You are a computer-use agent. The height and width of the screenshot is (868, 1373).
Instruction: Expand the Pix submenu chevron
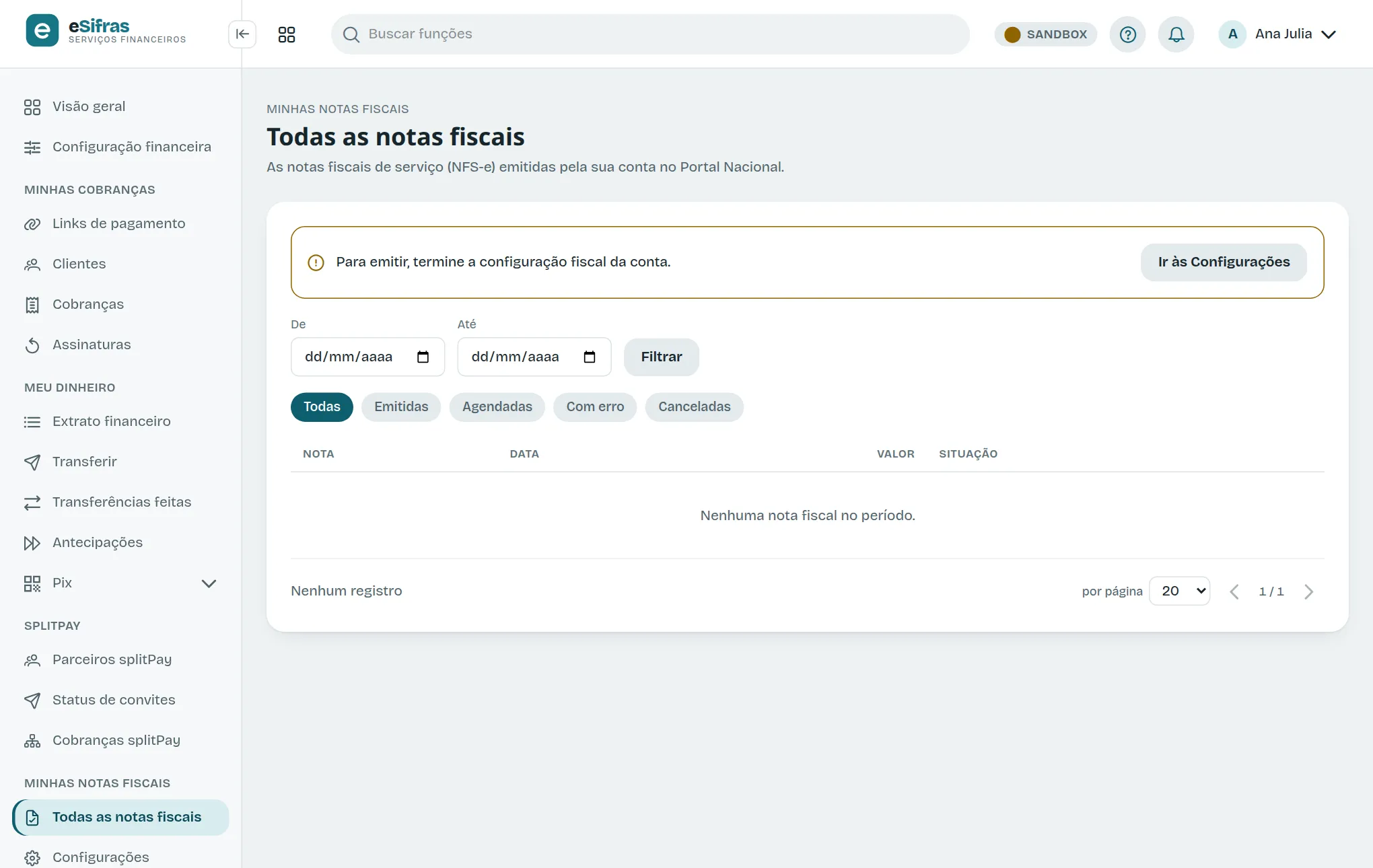tap(209, 583)
